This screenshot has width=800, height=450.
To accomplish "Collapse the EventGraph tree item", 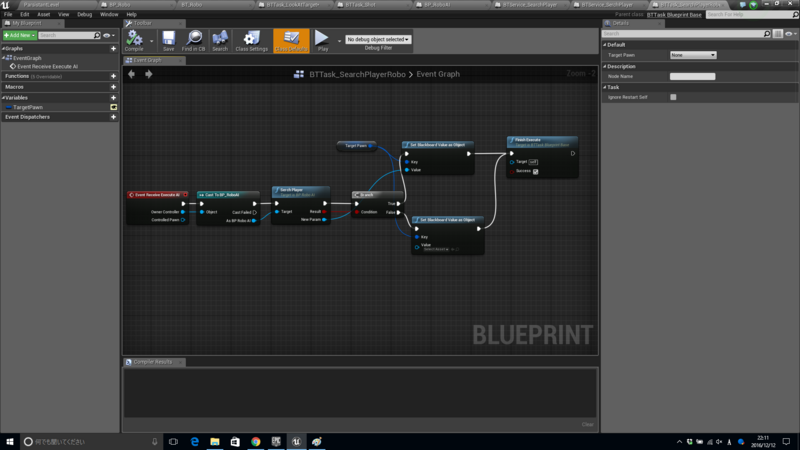I will (4, 58).
